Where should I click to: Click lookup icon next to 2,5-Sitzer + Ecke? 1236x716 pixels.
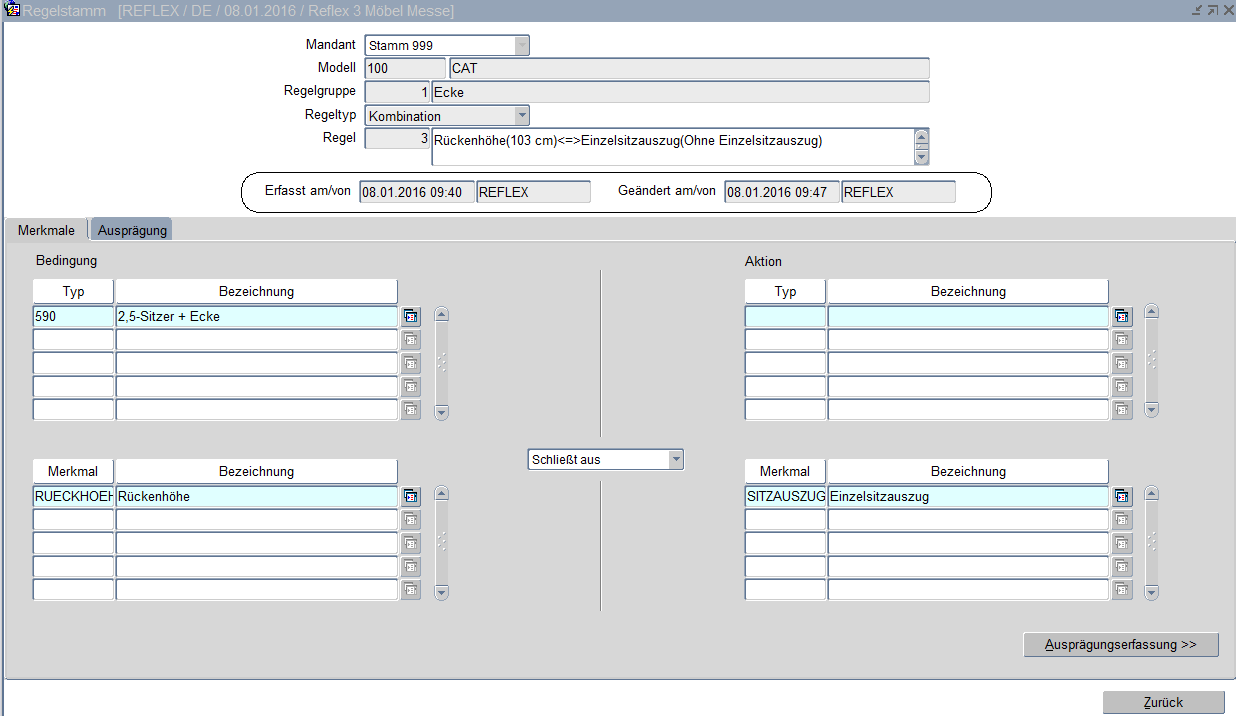point(411,316)
